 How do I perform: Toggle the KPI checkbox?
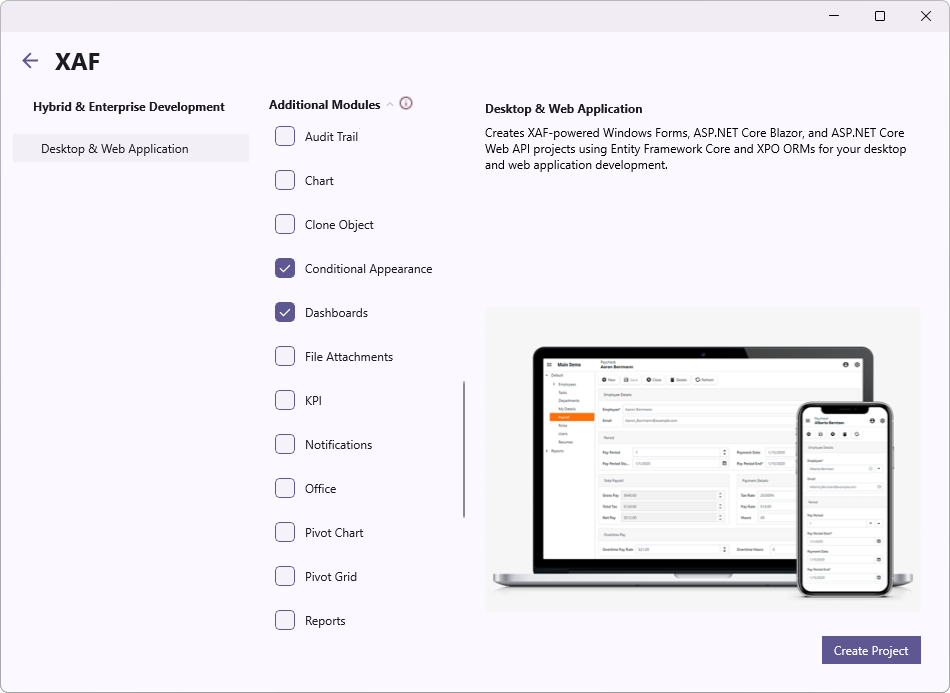coord(285,401)
